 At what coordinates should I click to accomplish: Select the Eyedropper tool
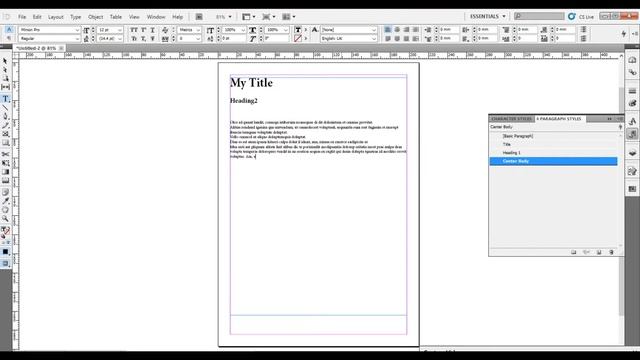tap(5, 201)
